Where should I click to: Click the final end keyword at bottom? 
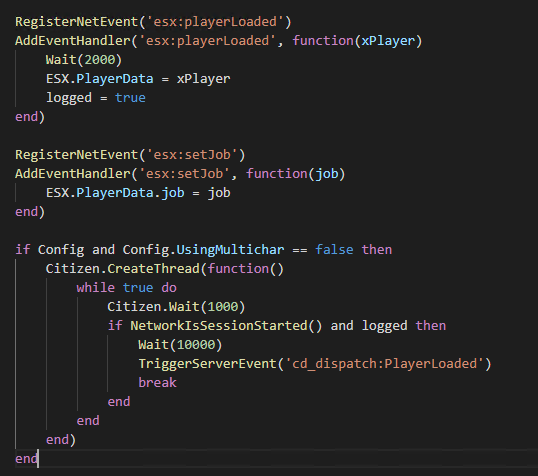coord(26,459)
